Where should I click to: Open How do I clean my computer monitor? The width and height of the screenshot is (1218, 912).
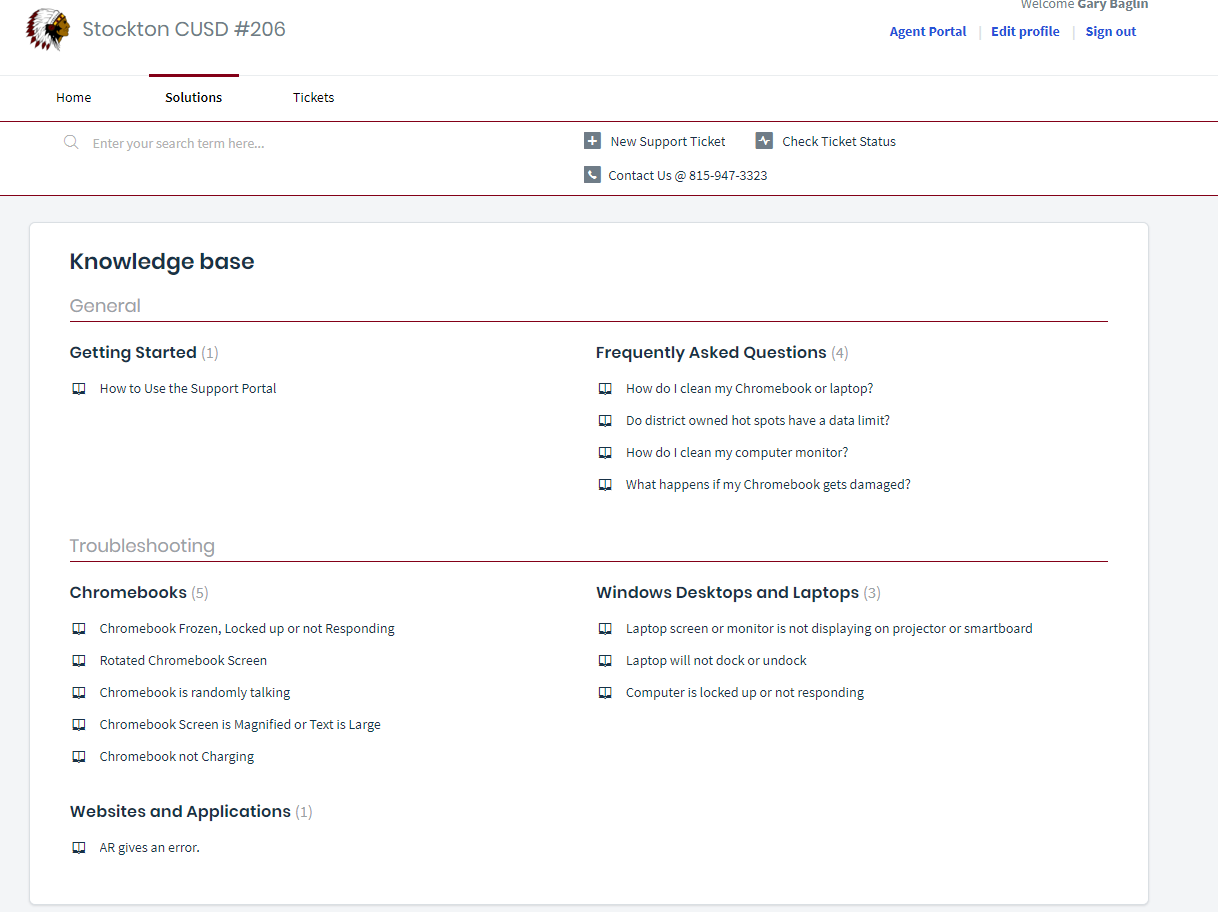tap(737, 452)
